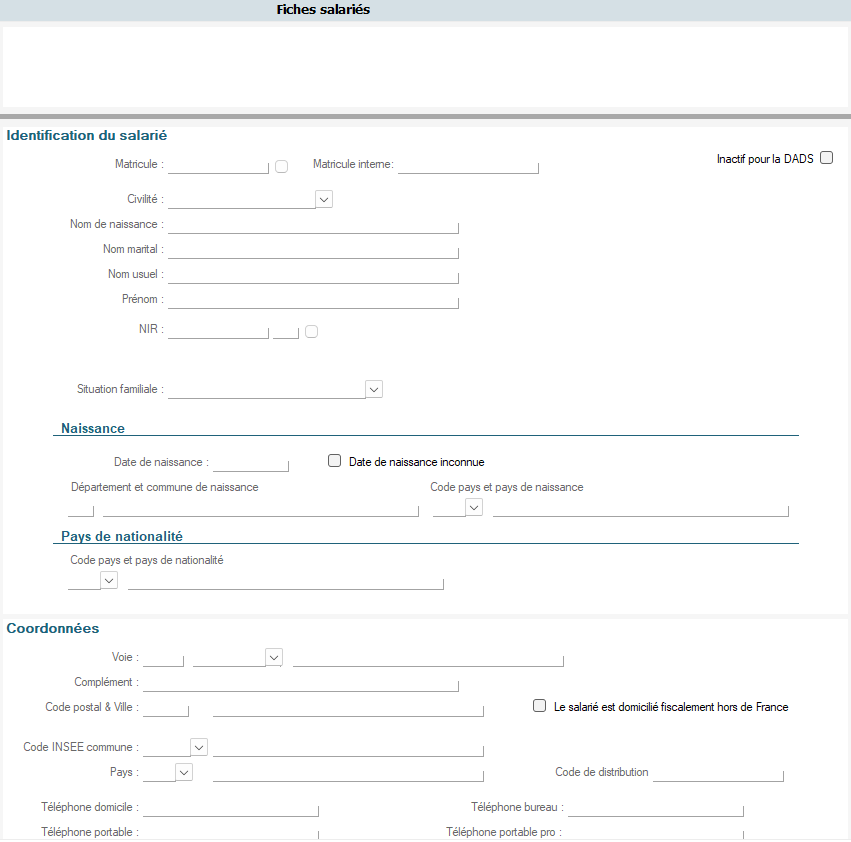Viewport: 851px width, 842px height.
Task: Click the Code postal field
Action: tap(166, 708)
